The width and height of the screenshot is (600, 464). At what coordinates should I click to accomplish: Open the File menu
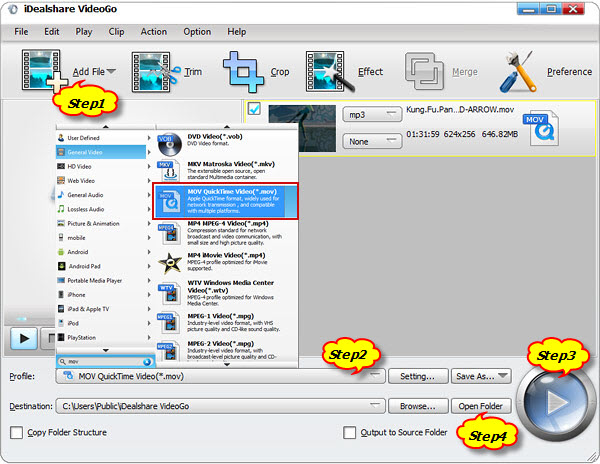(x=21, y=32)
